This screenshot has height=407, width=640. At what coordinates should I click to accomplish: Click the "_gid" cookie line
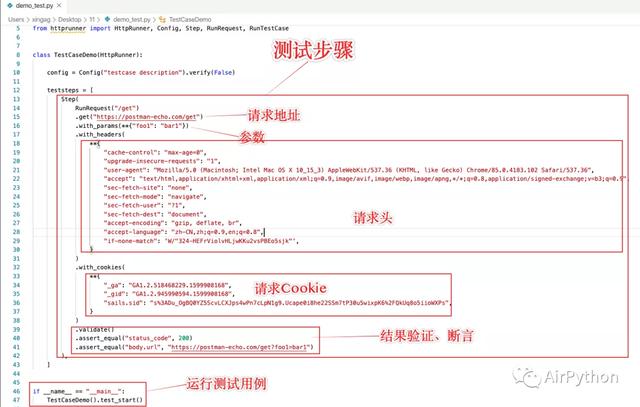(169, 294)
